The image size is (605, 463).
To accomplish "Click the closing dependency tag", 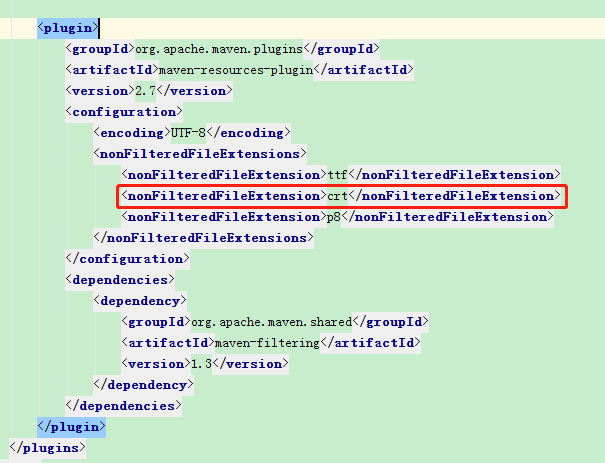I will click(144, 385).
